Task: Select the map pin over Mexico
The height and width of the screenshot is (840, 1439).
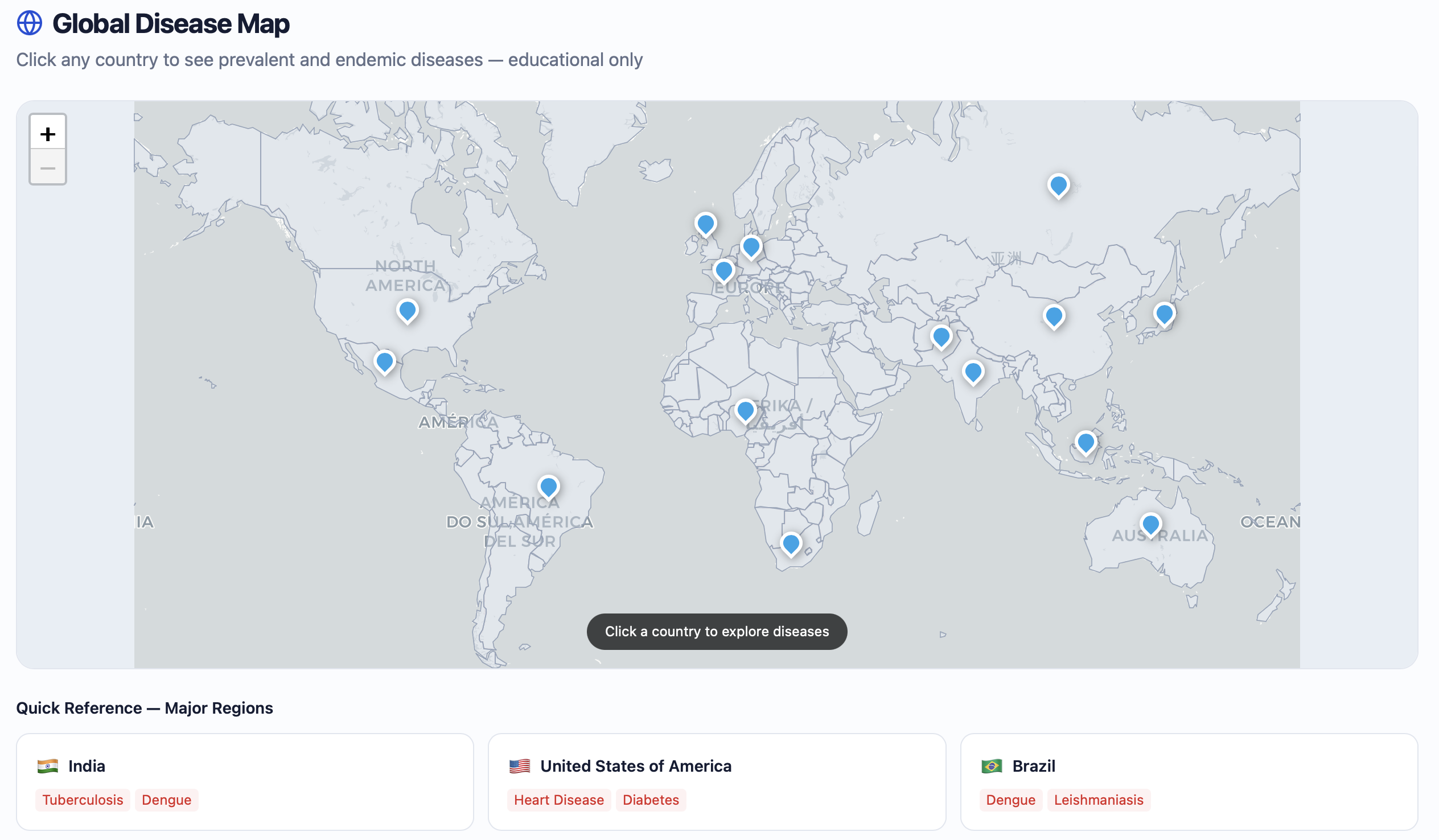Action: [385, 364]
